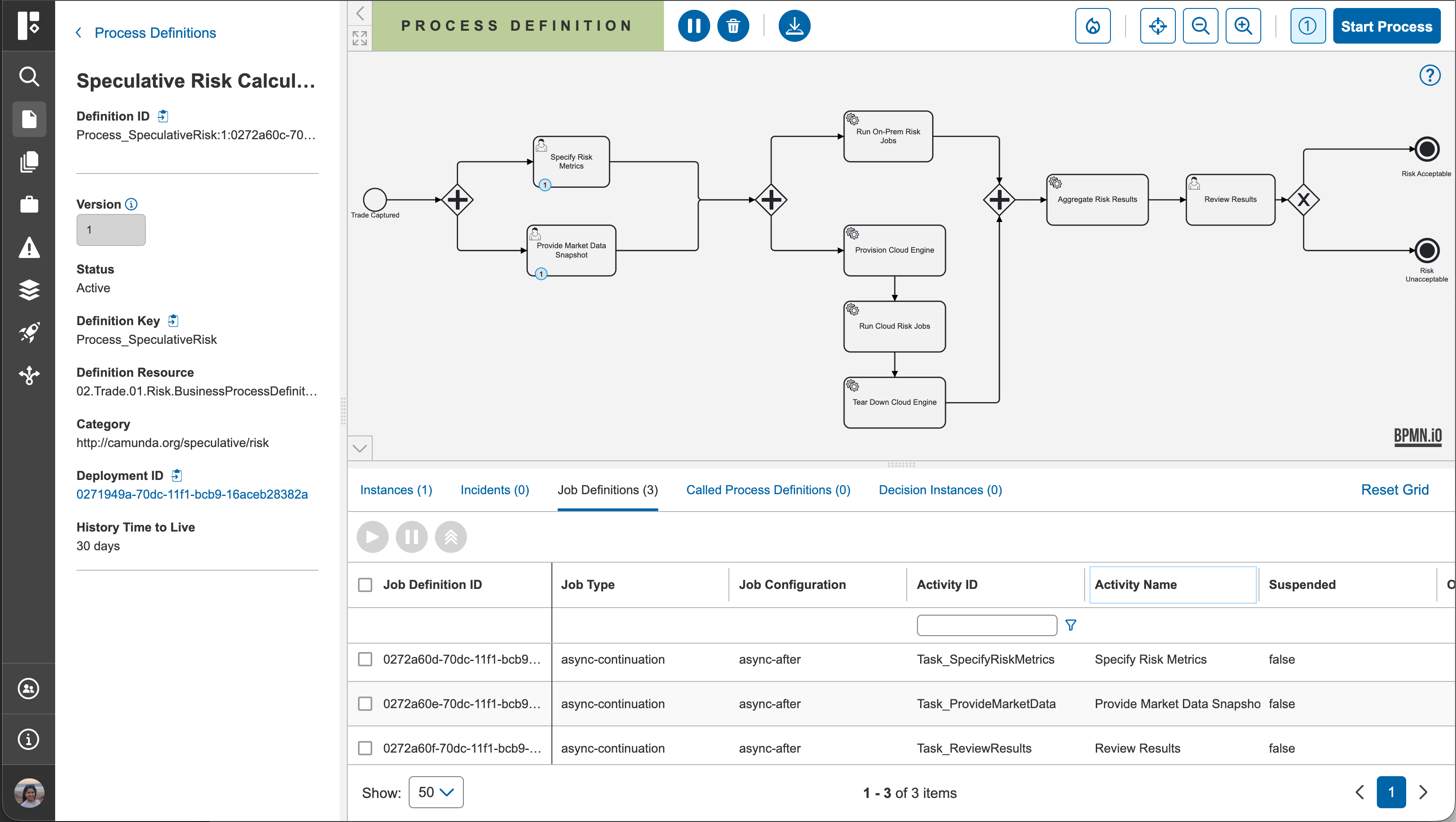This screenshot has height=822, width=1456.
Task: Click the Start Process button
Action: [x=1387, y=26]
